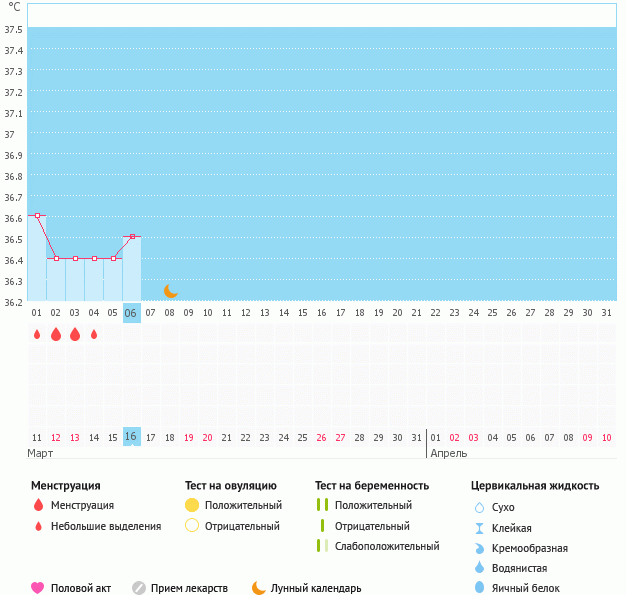Click the lunar calendar legend icon
The height and width of the screenshot is (595, 626).
259,588
